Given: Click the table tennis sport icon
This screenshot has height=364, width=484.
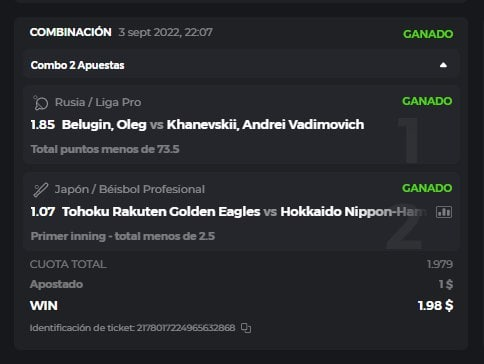Looking at the screenshot, I should point(41,103).
